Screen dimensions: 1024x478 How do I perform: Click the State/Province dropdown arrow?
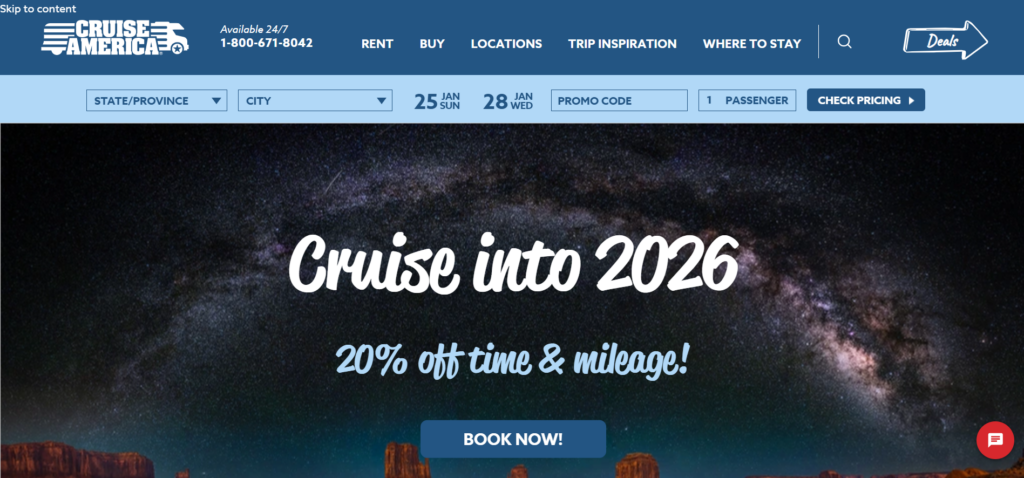click(x=216, y=101)
